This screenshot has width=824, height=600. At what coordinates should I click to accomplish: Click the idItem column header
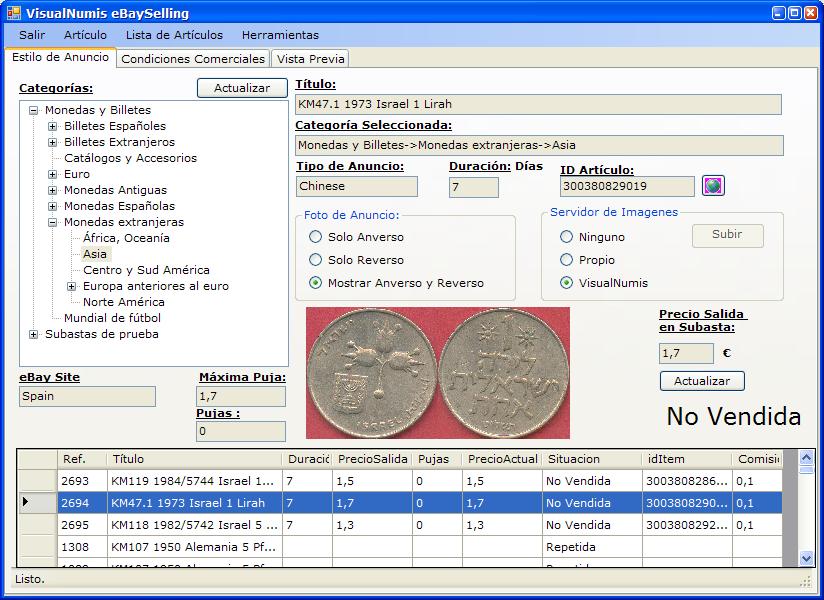point(687,459)
